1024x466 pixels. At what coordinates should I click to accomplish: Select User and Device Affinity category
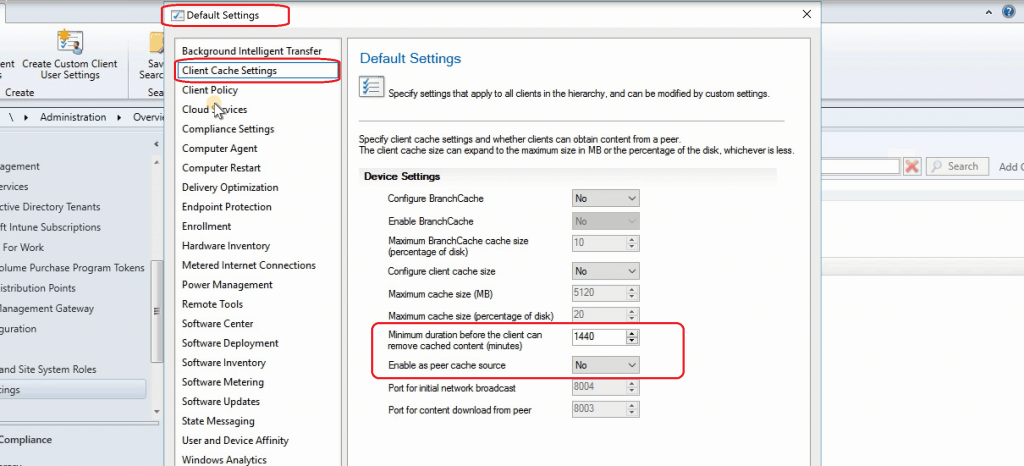pyautogui.click(x=235, y=441)
